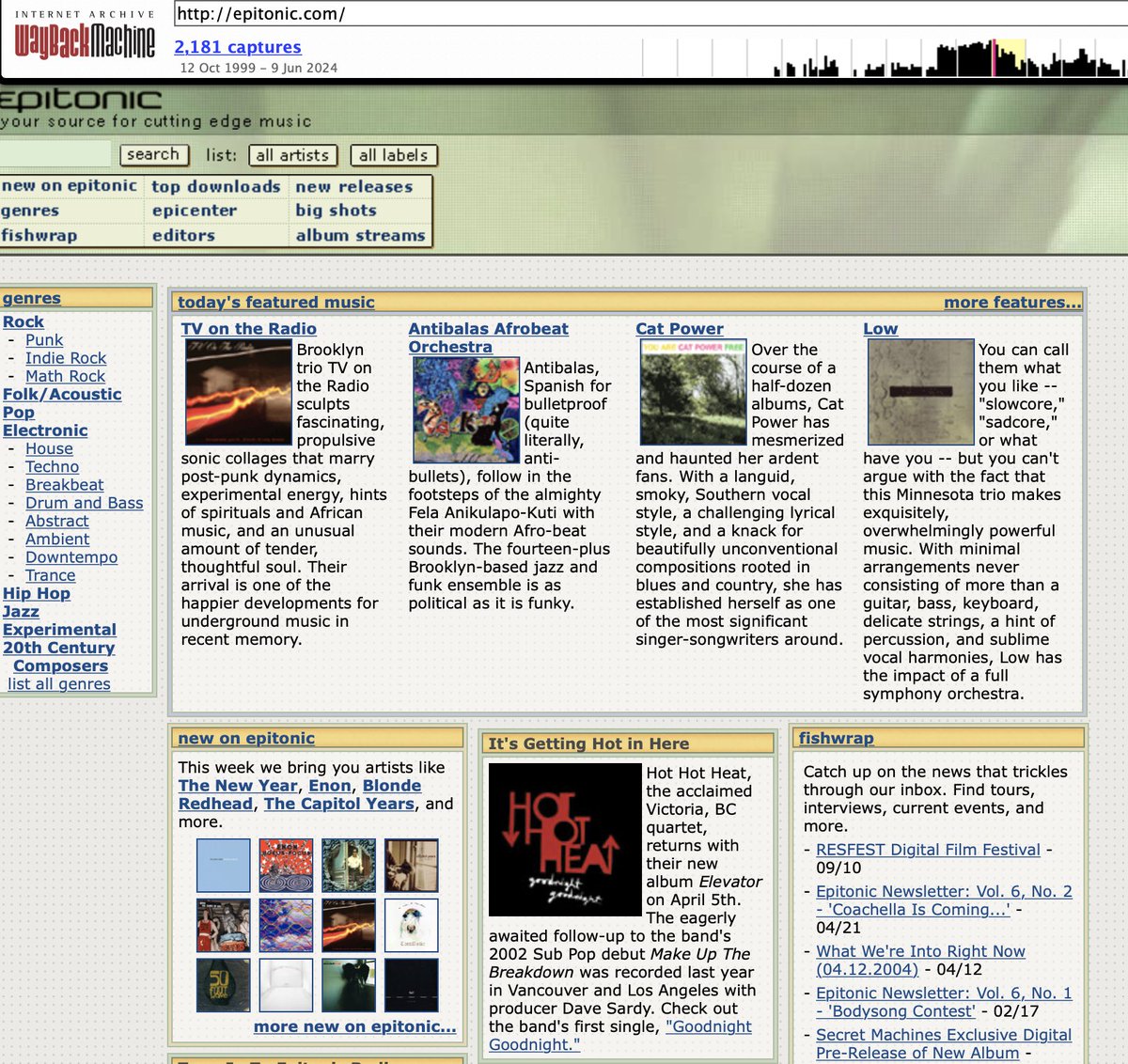Open new on epitonic nav item
1128x1064 pixels.
pyautogui.click(x=70, y=186)
